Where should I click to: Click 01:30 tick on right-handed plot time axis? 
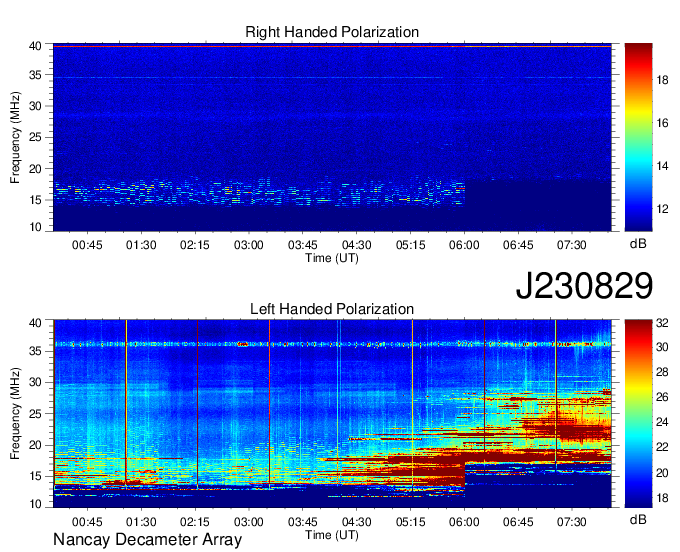141,245
